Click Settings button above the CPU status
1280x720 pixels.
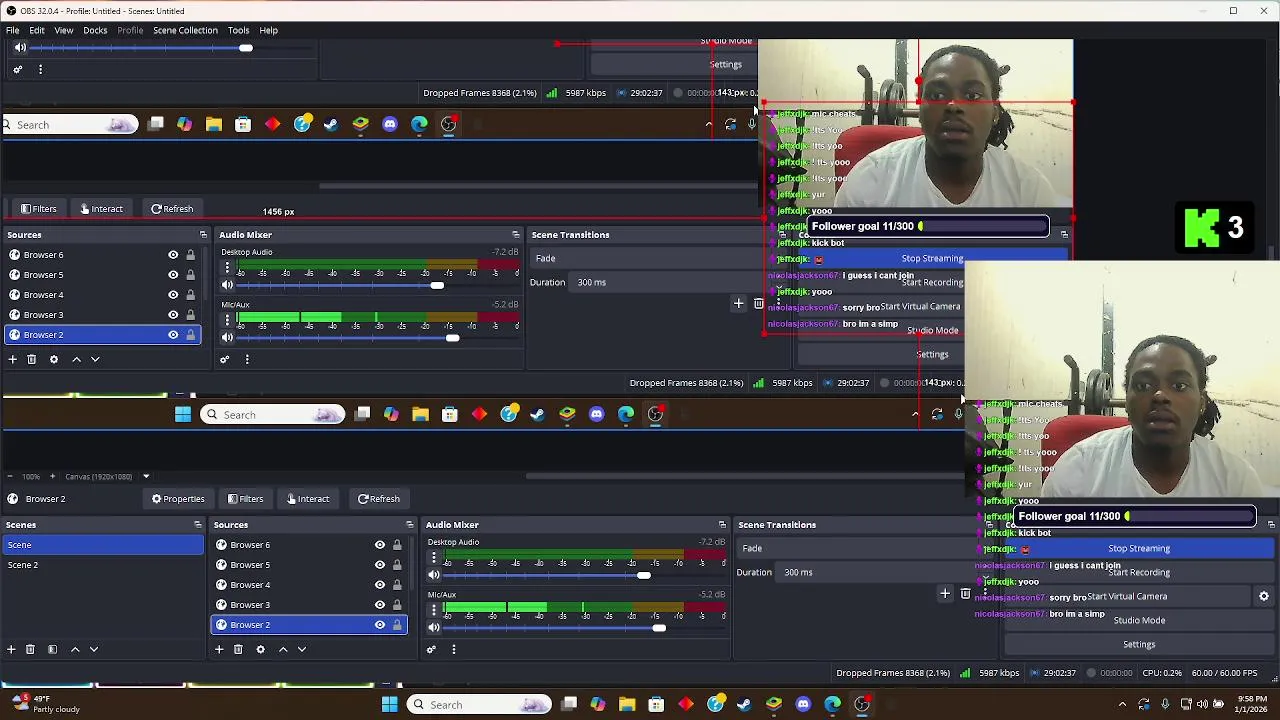pyautogui.click(x=1139, y=644)
